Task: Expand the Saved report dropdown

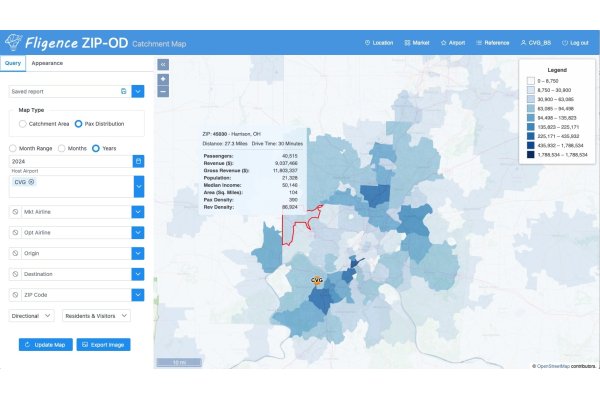Action: point(138,91)
